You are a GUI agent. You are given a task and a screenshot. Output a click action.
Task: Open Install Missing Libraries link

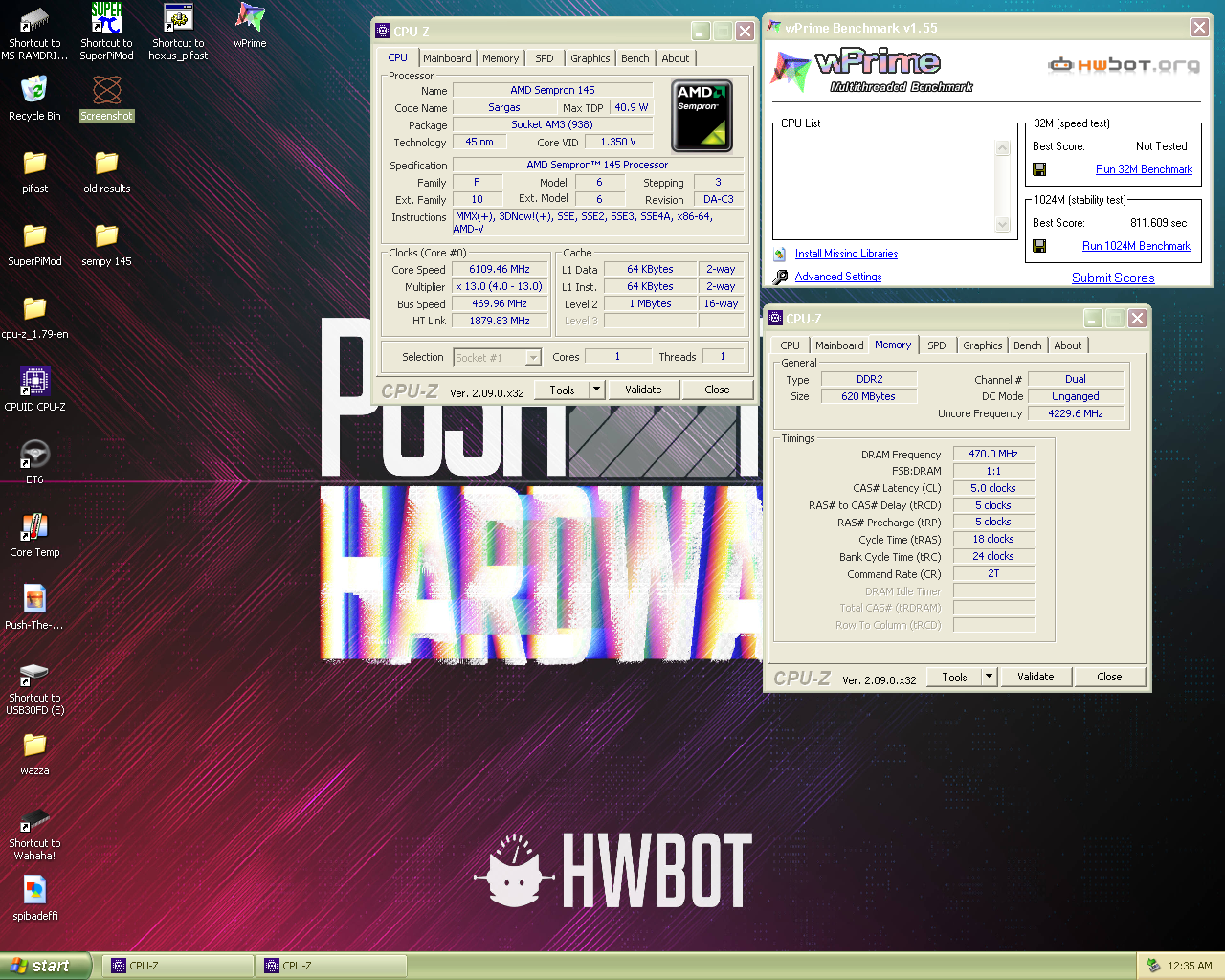[x=846, y=254]
